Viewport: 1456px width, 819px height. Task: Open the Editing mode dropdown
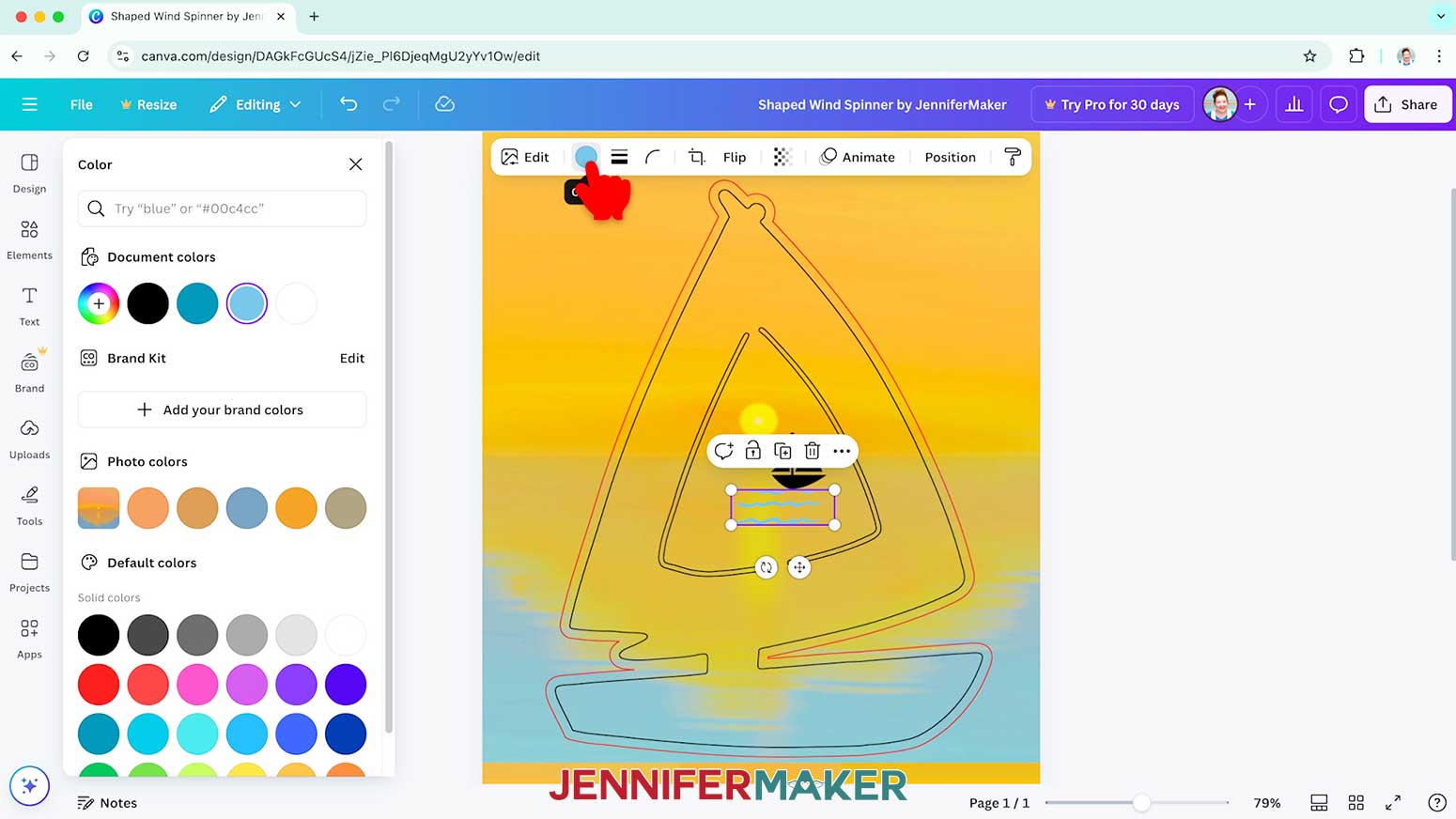[256, 104]
